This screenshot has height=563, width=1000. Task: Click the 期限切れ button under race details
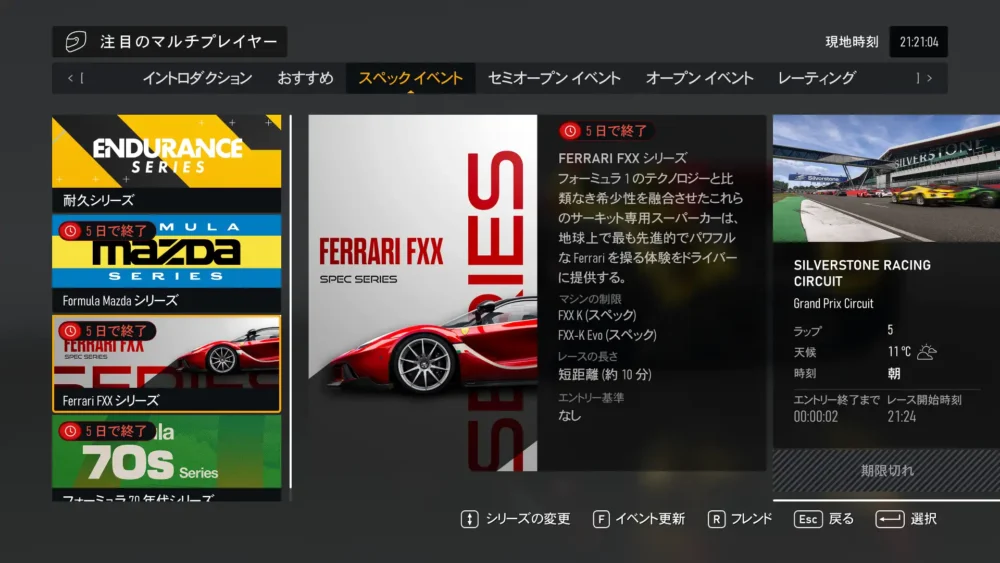(886, 470)
